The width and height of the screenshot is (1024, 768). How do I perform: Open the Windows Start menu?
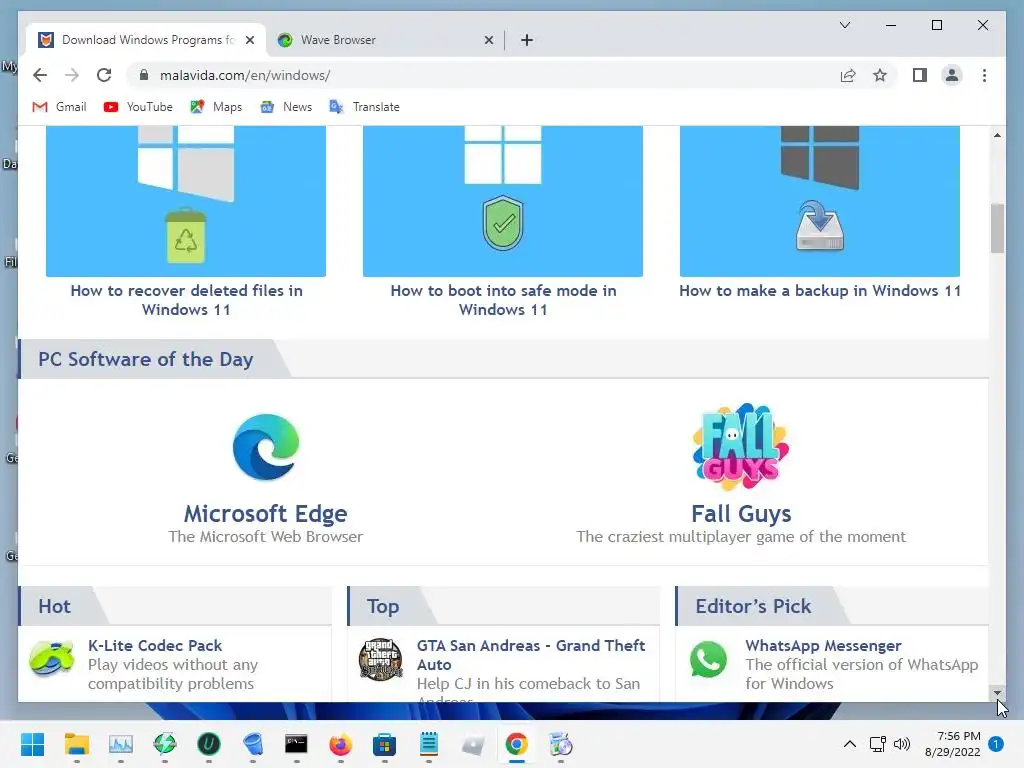coord(33,744)
